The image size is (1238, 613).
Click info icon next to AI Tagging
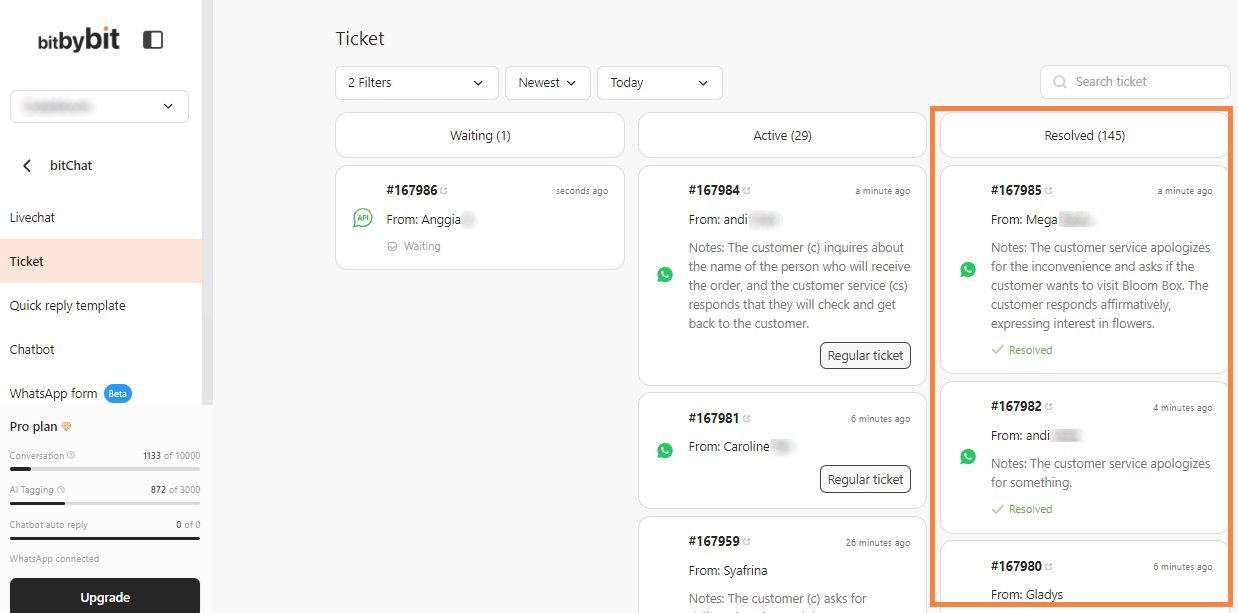click(x=61, y=490)
